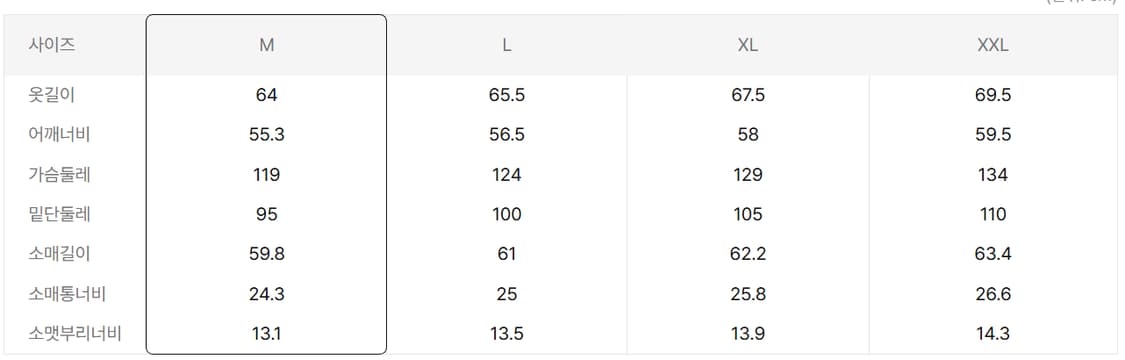Click the 밑단둘레 row label
Screen dimensions: 1125x360
[60, 214]
